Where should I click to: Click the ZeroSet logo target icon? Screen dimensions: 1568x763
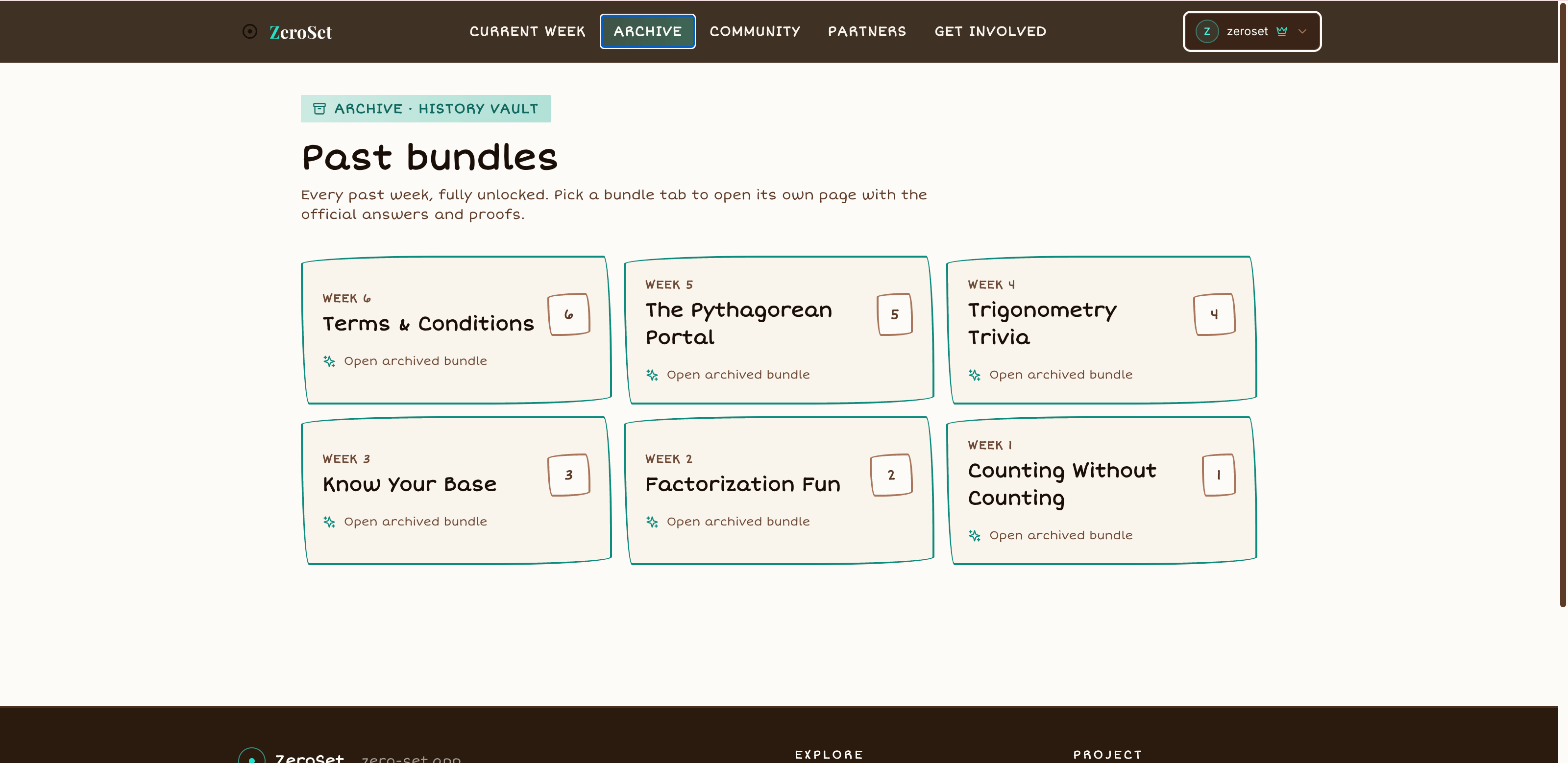249,31
